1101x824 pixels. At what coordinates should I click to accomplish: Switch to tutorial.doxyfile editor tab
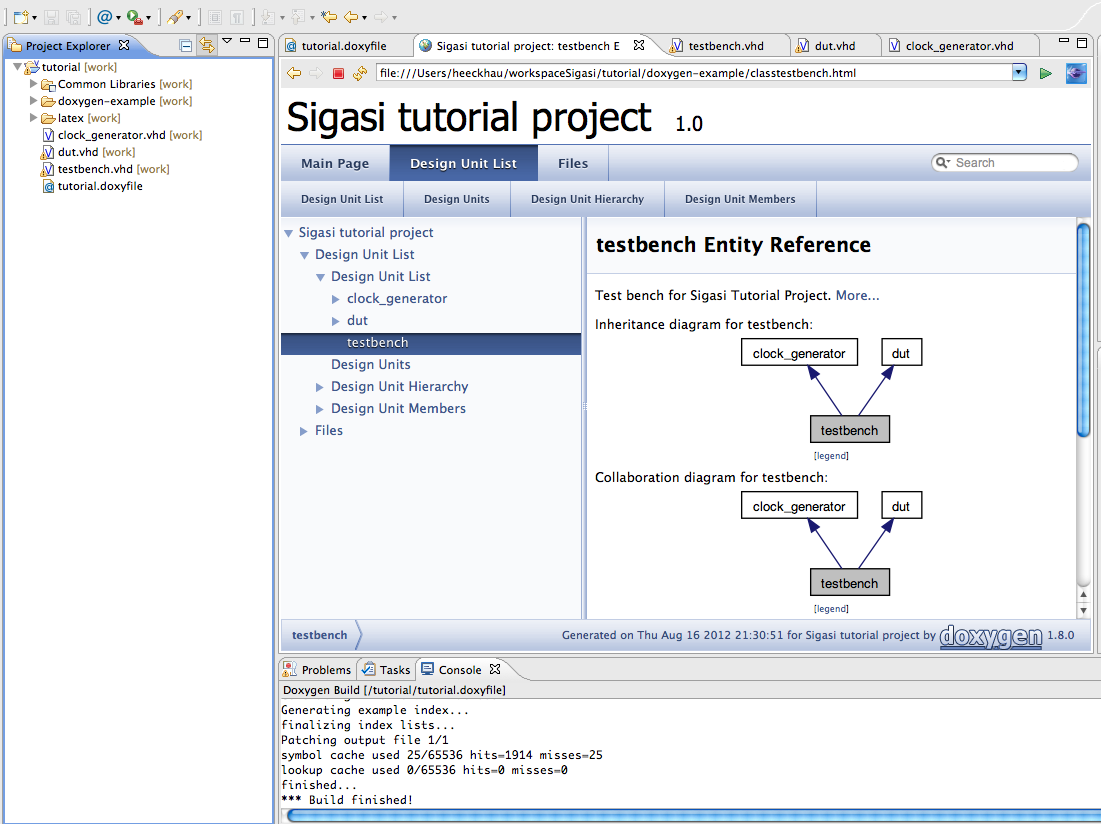tap(344, 46)
